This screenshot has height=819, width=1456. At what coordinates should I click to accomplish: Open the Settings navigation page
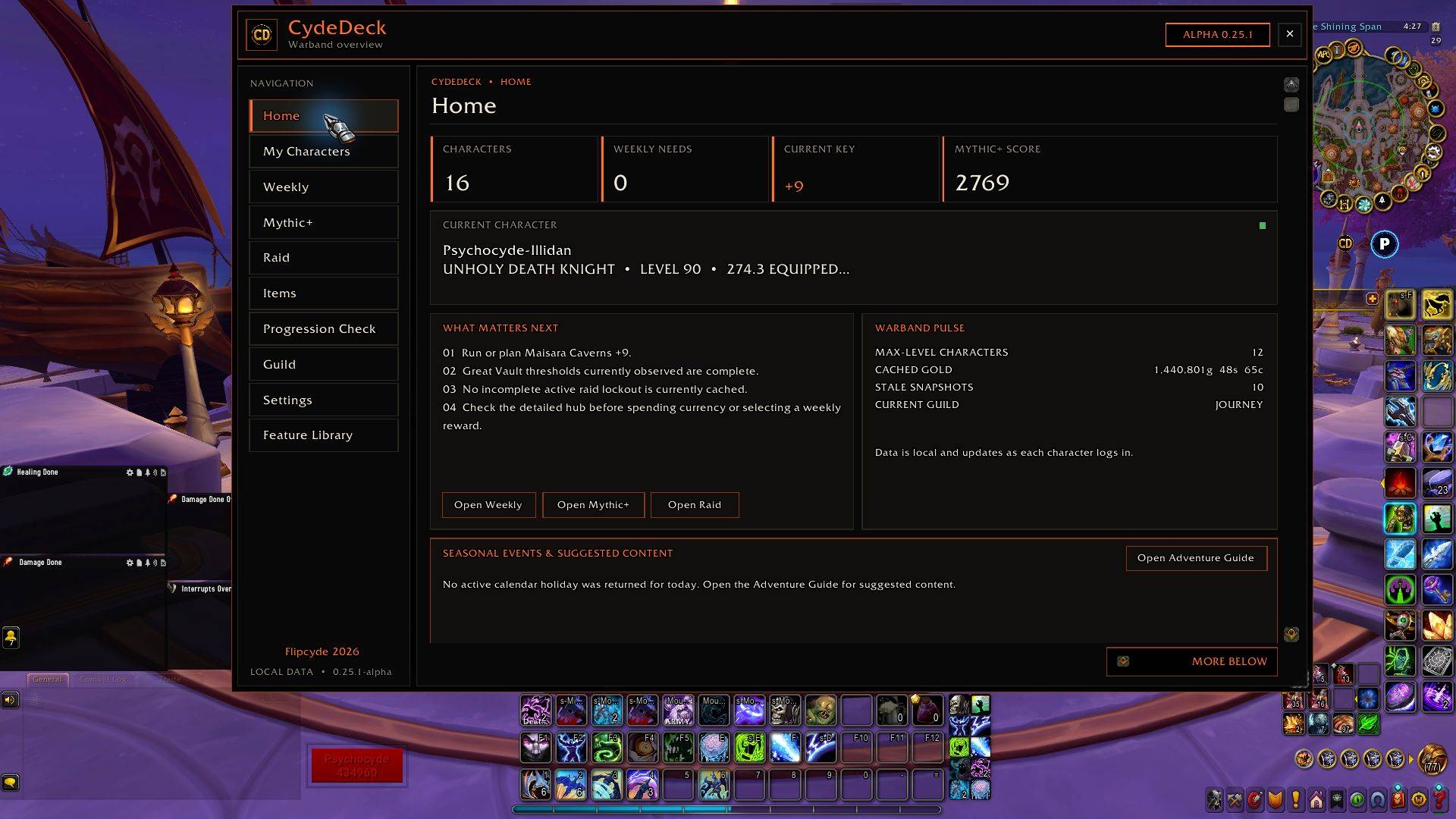pyautogui.click(x=324, y=400)
